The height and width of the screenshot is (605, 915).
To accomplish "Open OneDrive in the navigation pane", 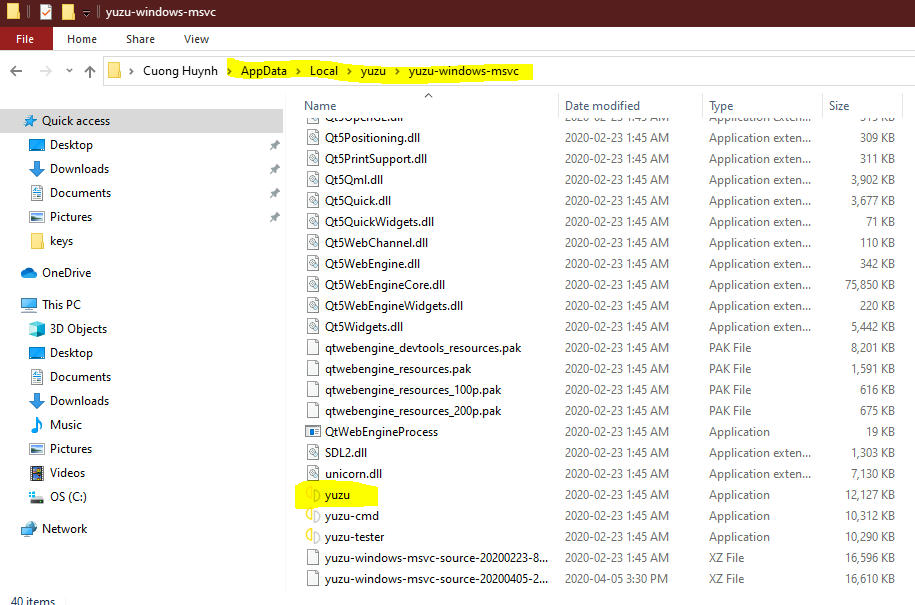I will tap(56, 272).
